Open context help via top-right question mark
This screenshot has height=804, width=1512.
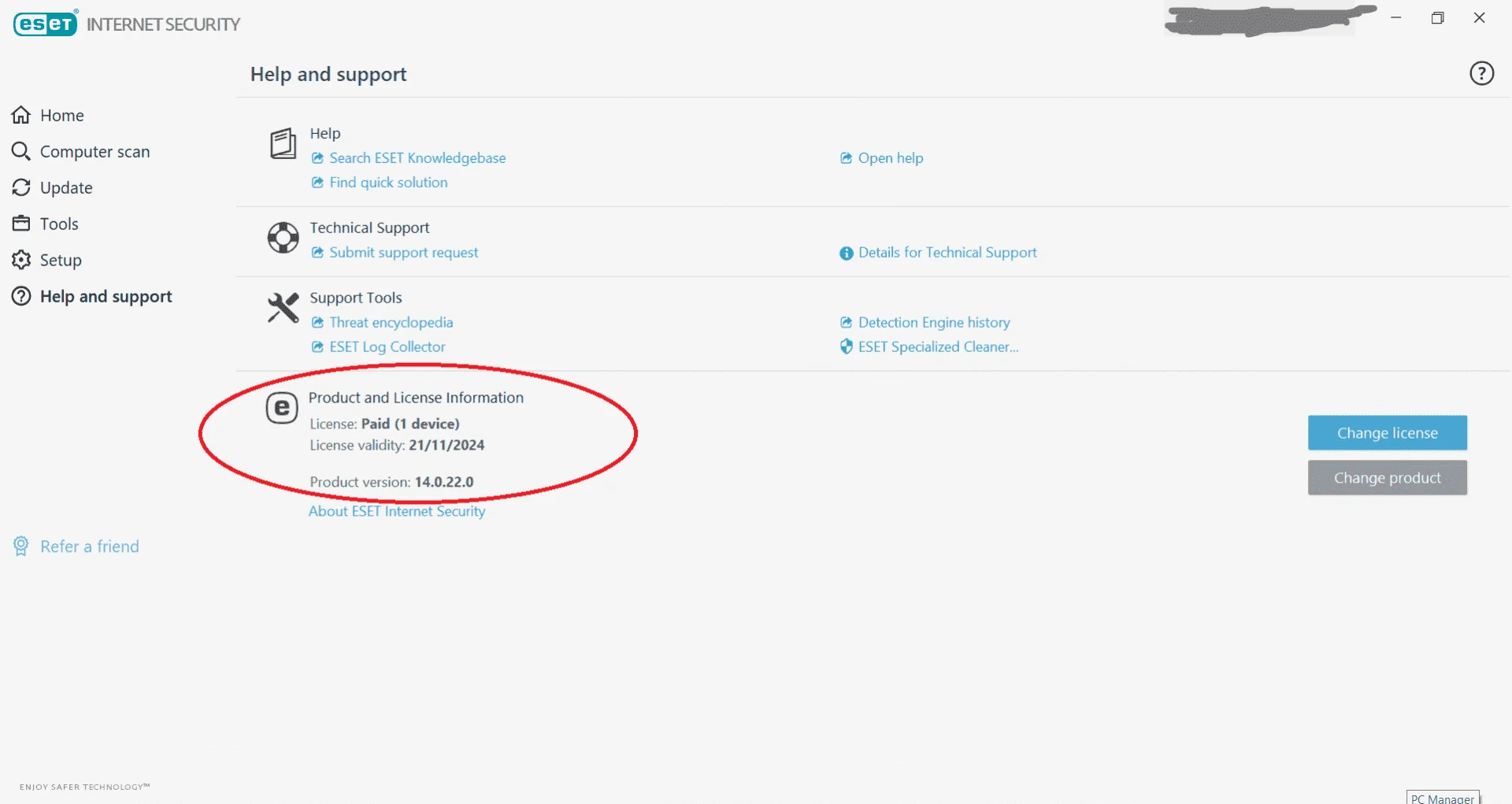click(x=1481, y=73)
